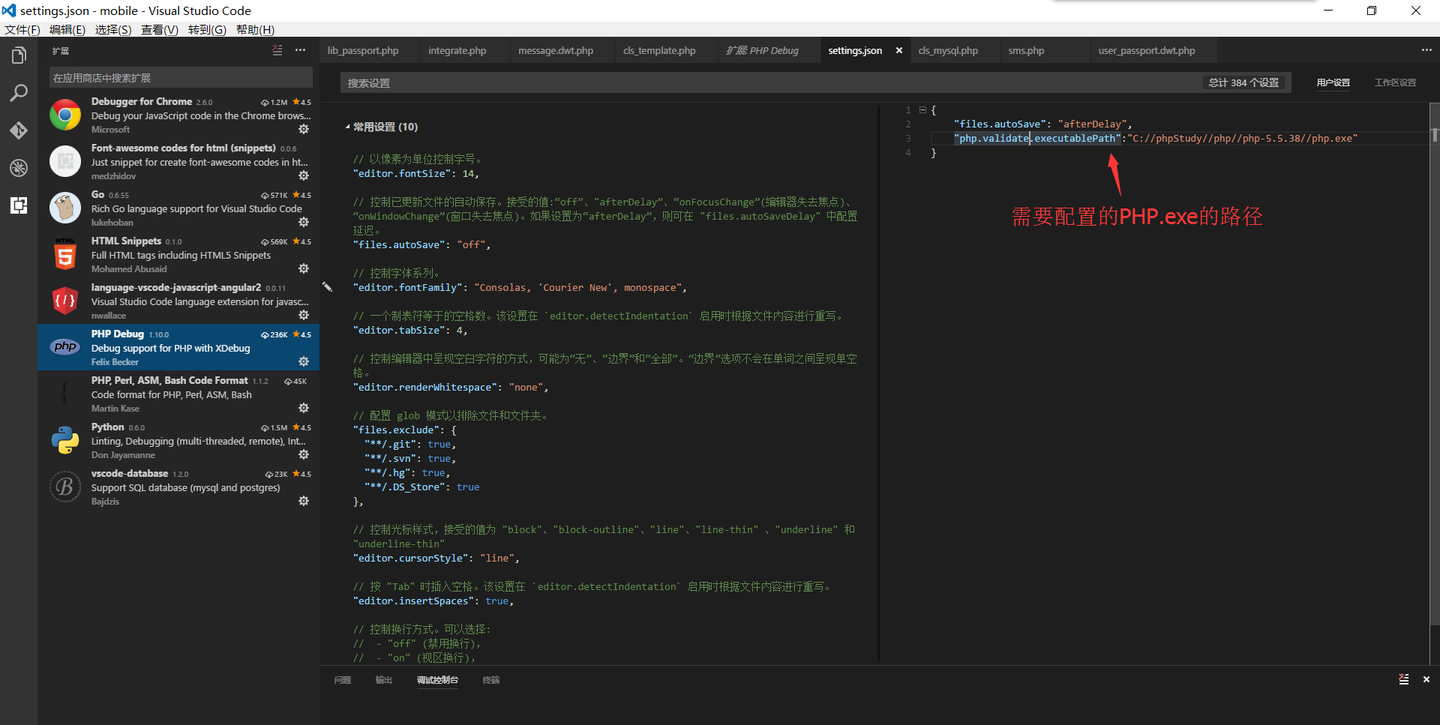Select the 用户设置 settings scope
This screenshot has height=725, width=1440.
pyautogui.click(x=1333, y=83)
